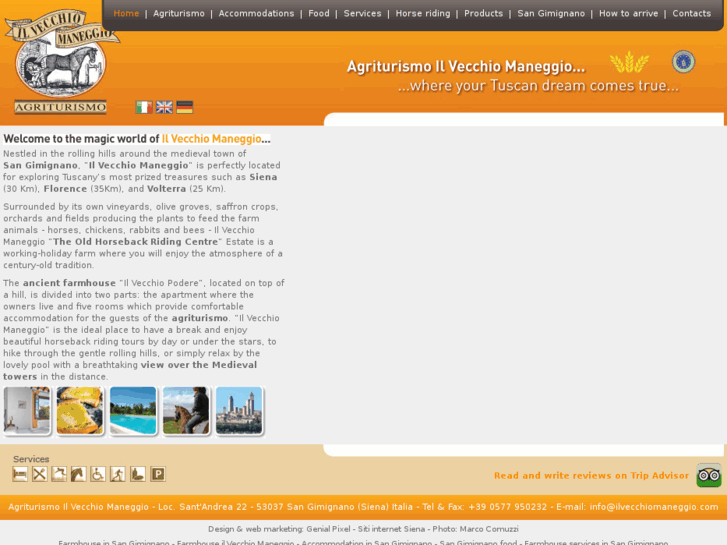Screen dimensions: 727x545
Task: Click the bed accommodation service icon
Action: pos(20,474)
